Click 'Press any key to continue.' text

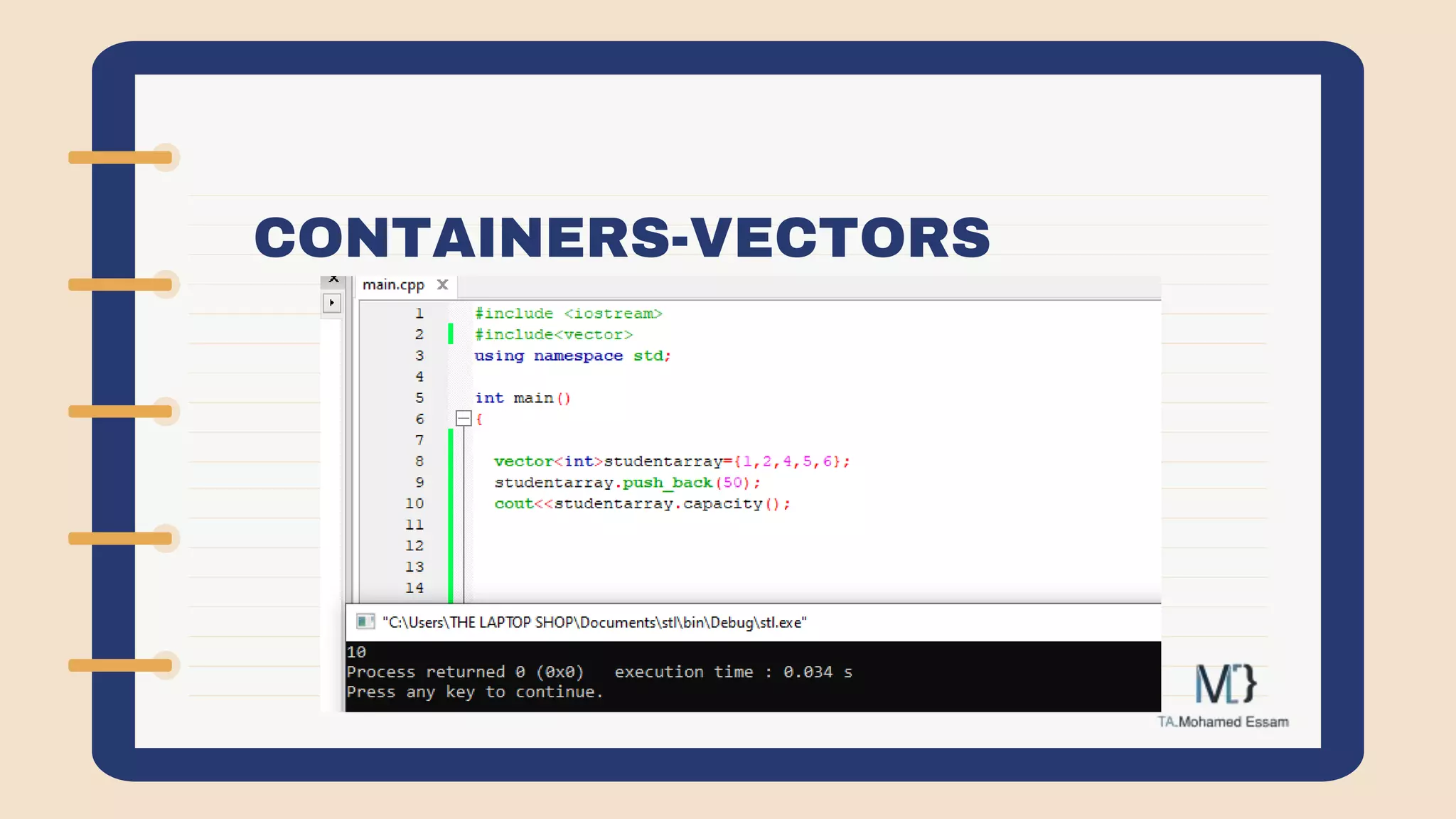474,692
